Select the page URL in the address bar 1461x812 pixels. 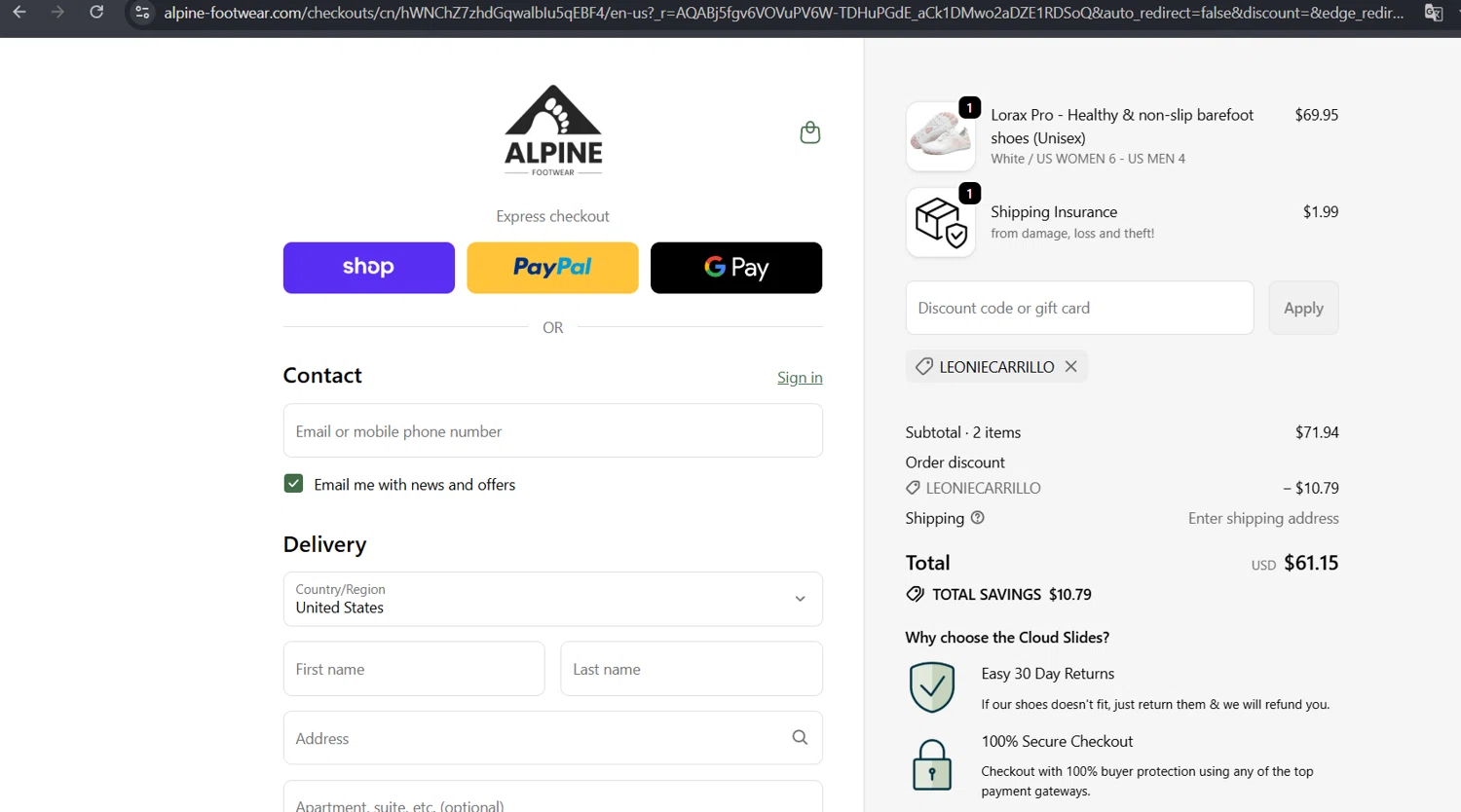(x=783, y=13)
